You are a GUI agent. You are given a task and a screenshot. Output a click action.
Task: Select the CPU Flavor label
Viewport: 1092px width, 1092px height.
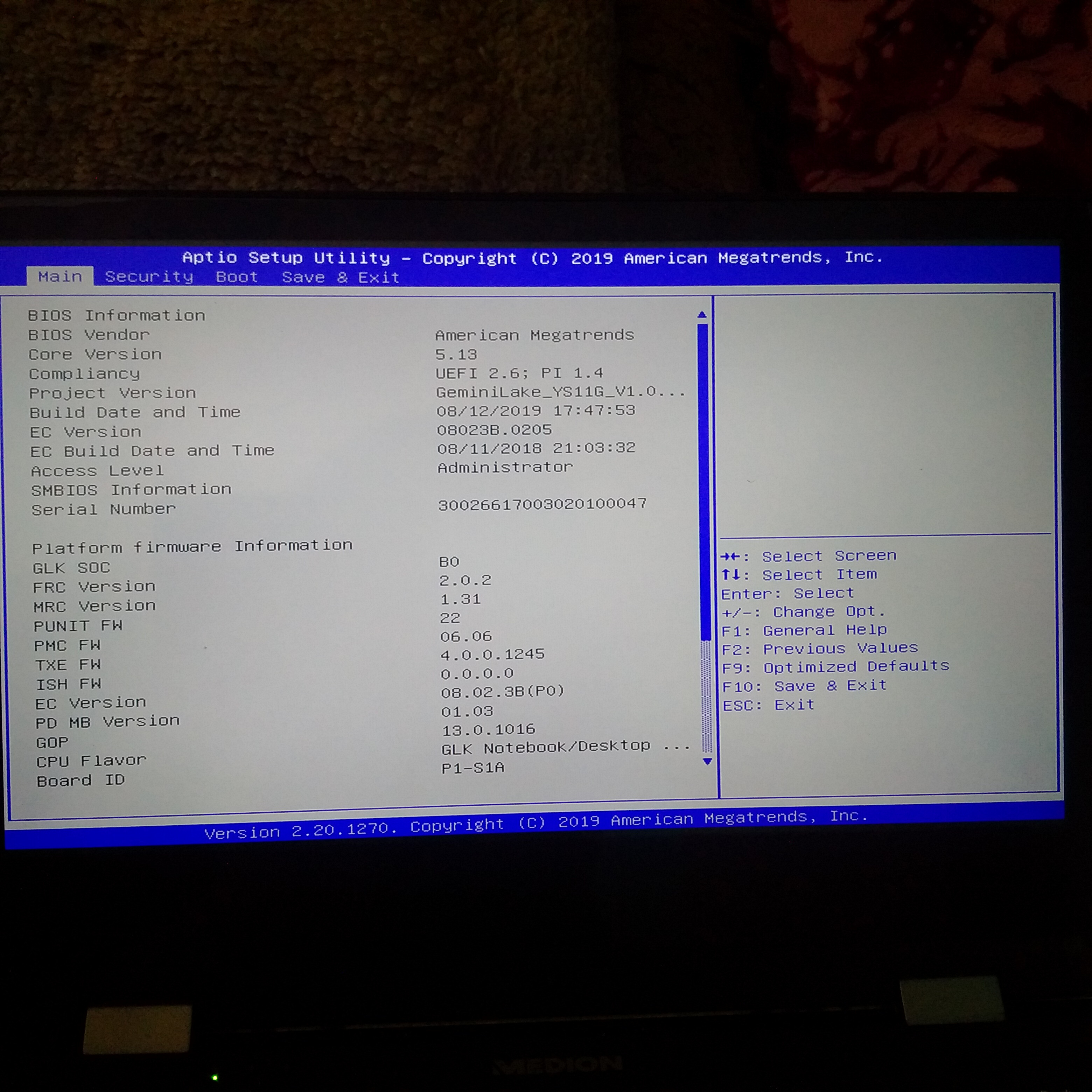tap(92, 761)
